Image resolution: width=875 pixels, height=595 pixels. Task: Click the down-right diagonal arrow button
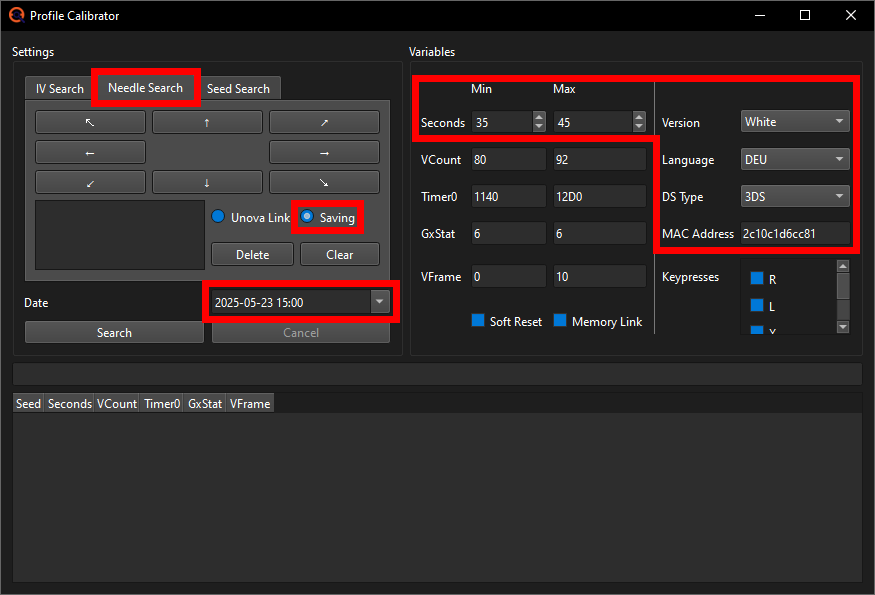(x=323, y=182)
